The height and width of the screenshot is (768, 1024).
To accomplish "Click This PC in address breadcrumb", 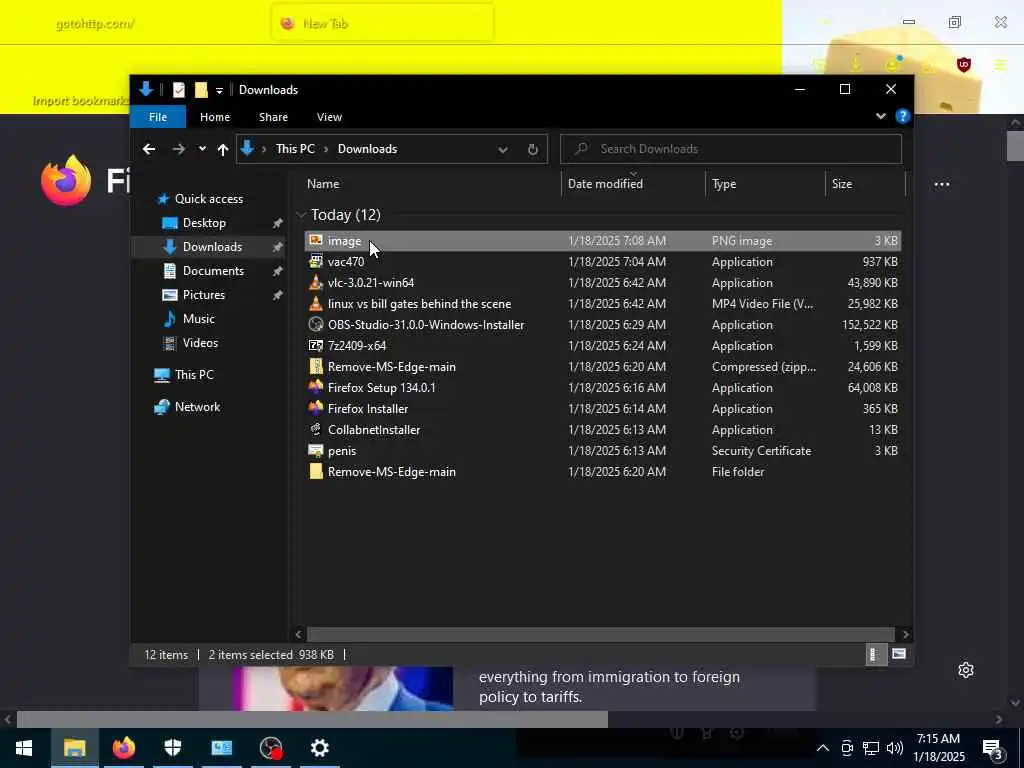I will [x=295, y=149].
